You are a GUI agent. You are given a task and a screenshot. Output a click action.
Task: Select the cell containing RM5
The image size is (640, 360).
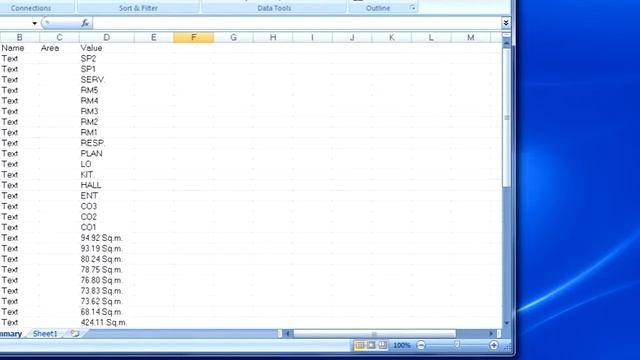pos(107,91)
